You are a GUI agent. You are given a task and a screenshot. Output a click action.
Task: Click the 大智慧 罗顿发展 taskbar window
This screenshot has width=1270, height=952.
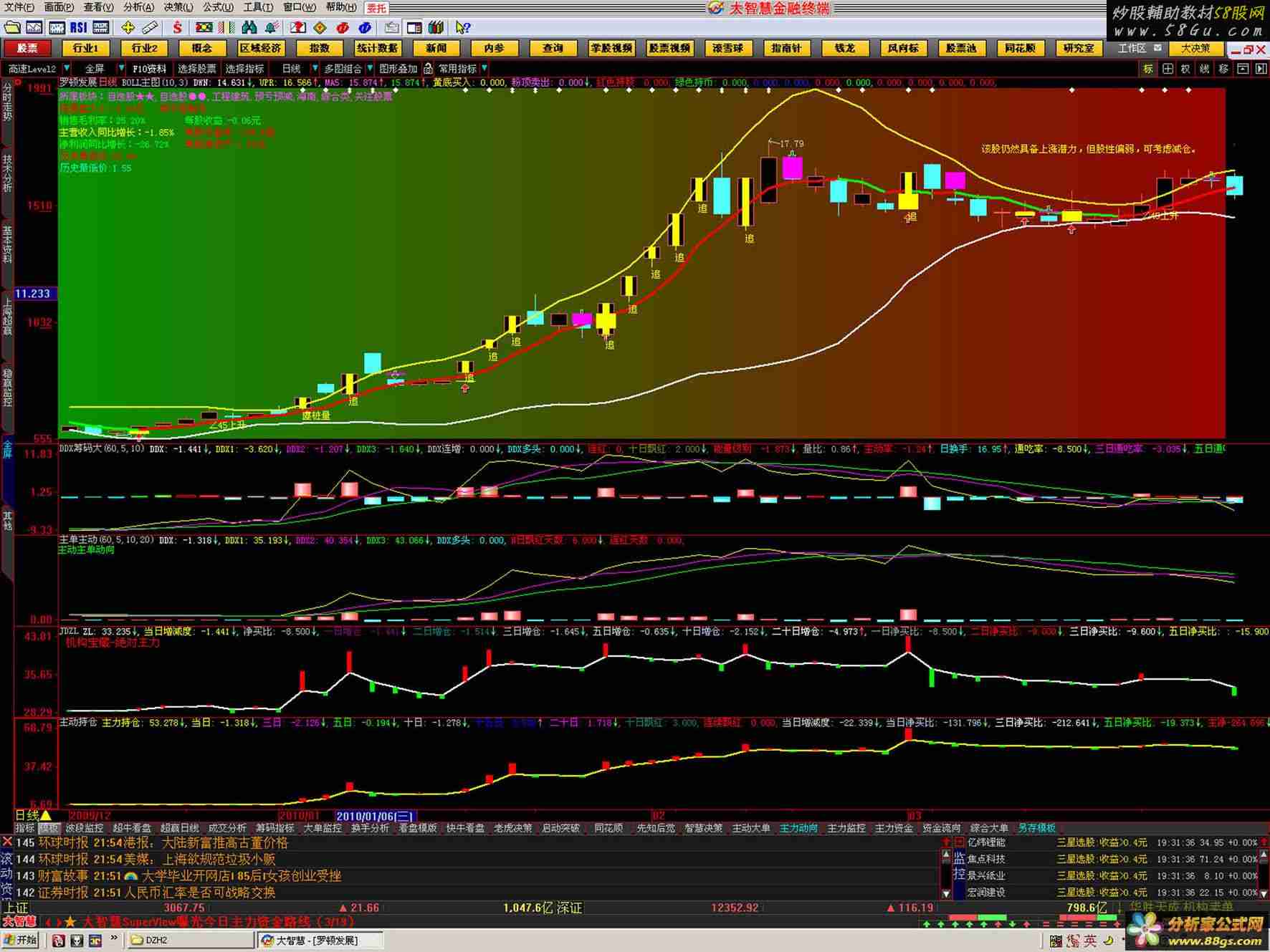coord(321,940)
